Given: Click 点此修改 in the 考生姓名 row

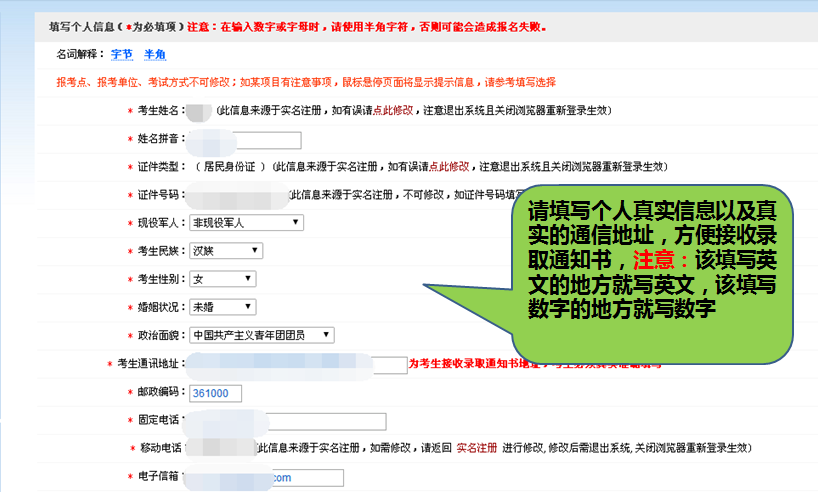Looking at the screenshot, I should pyautogui.click(x=388, y=110).
